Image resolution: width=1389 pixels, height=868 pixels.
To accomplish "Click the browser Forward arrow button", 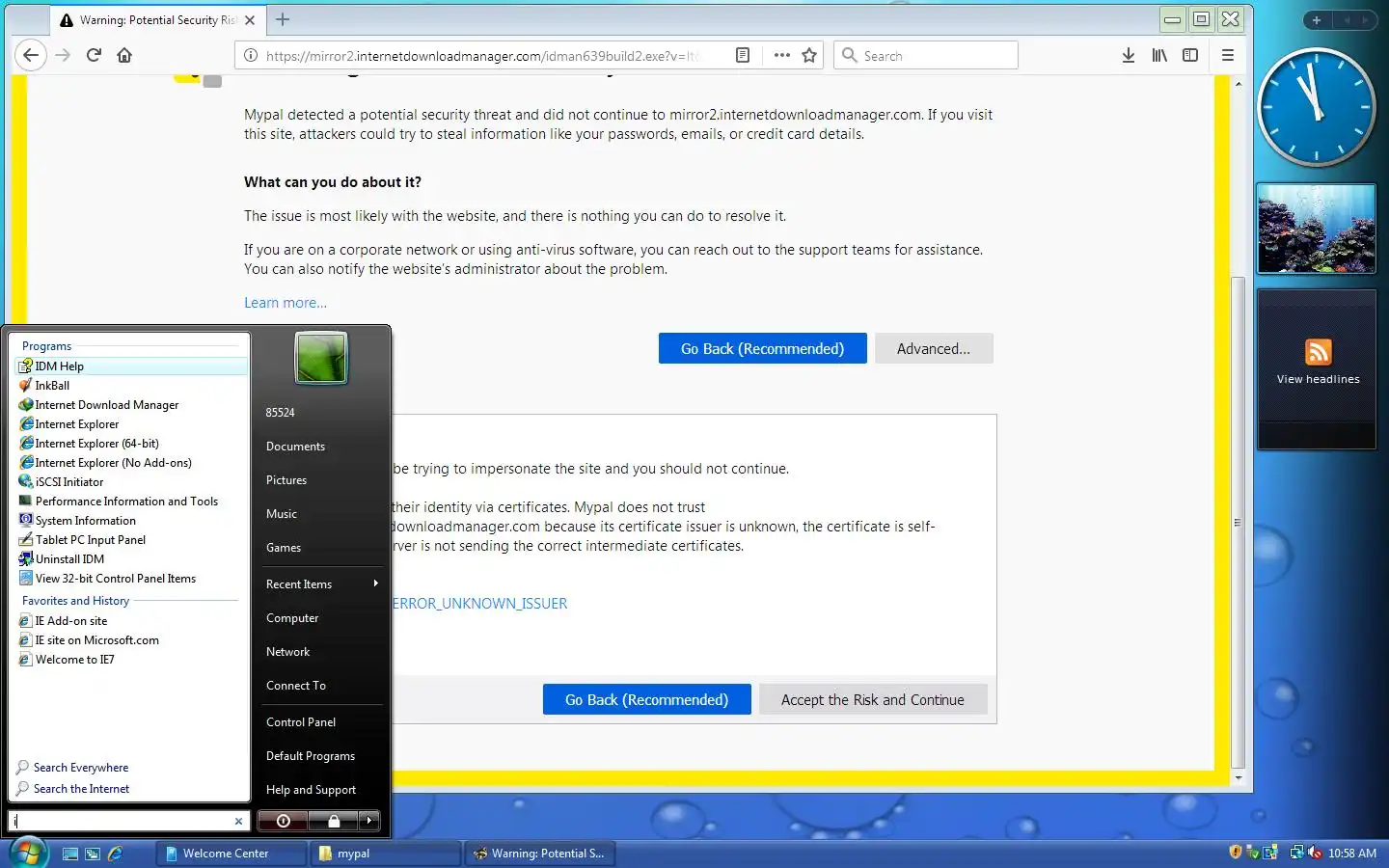I will [64, 55].
